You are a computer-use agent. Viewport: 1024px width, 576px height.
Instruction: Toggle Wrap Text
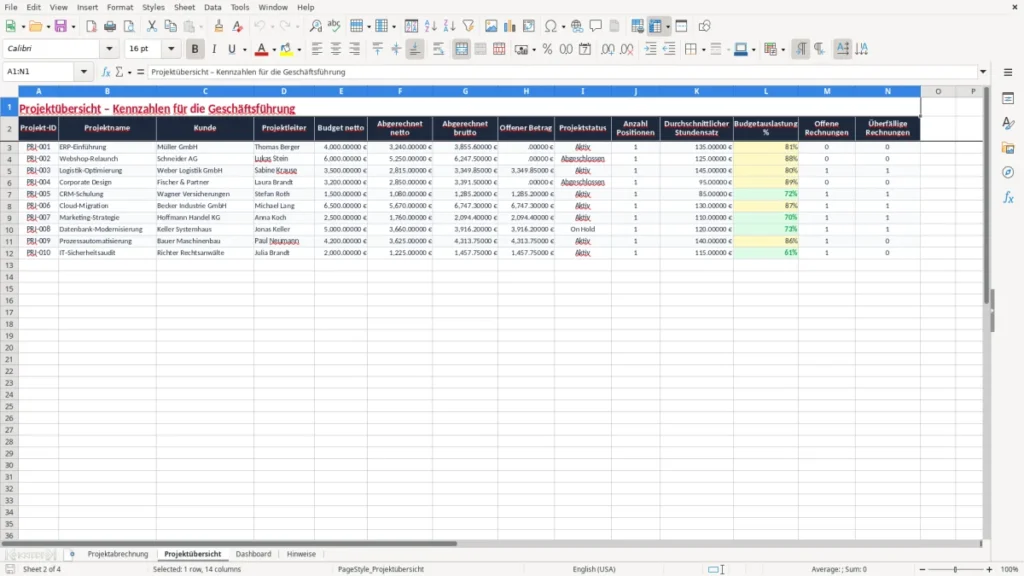tap(438, 49)
